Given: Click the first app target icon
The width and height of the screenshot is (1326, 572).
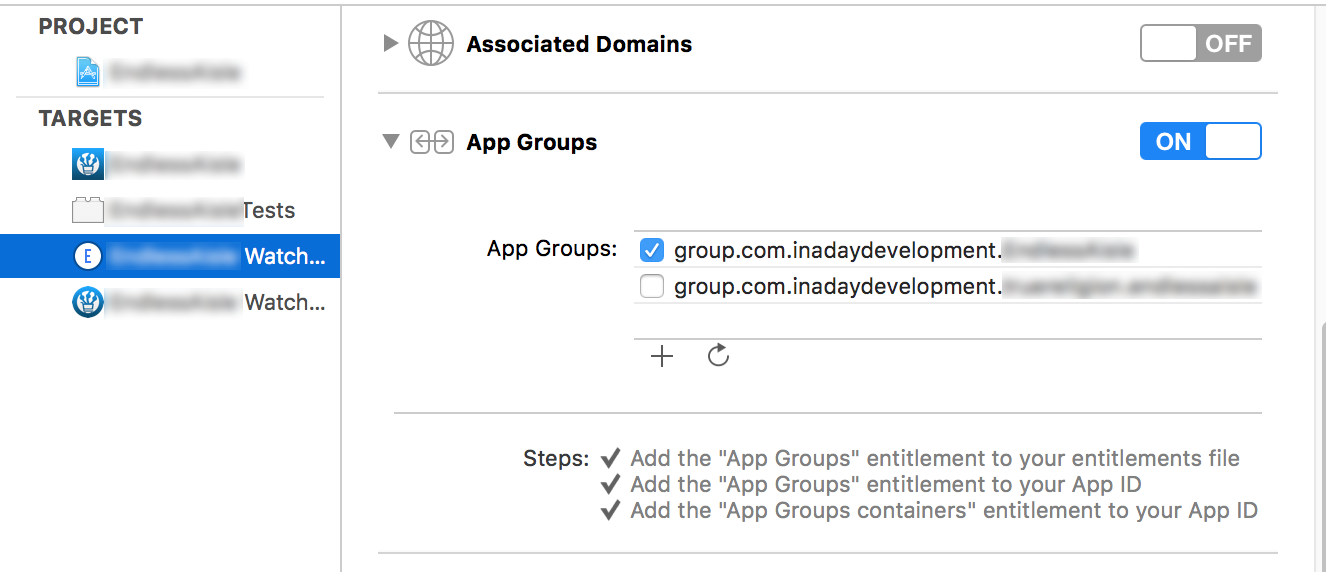Looking at the screenshot, I should tap(88, 164).
